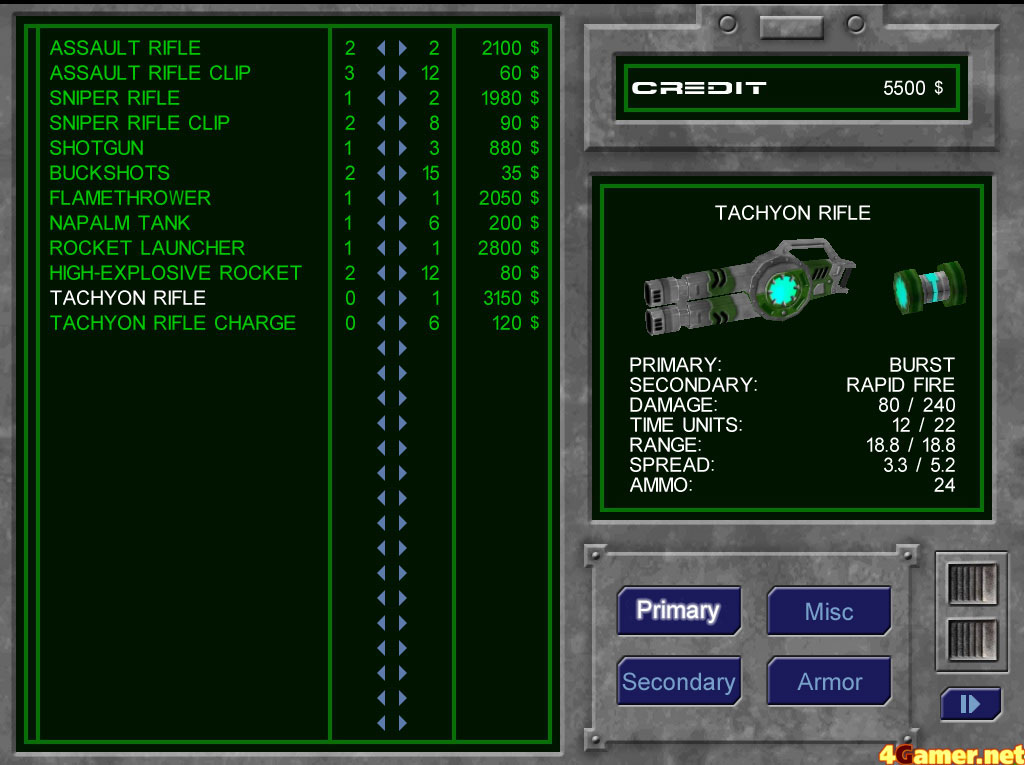Viewport: 1025px width, 765px height.
Task: Click right arrow for Tachyon Rifle Charge
Action: coord(403,323)
